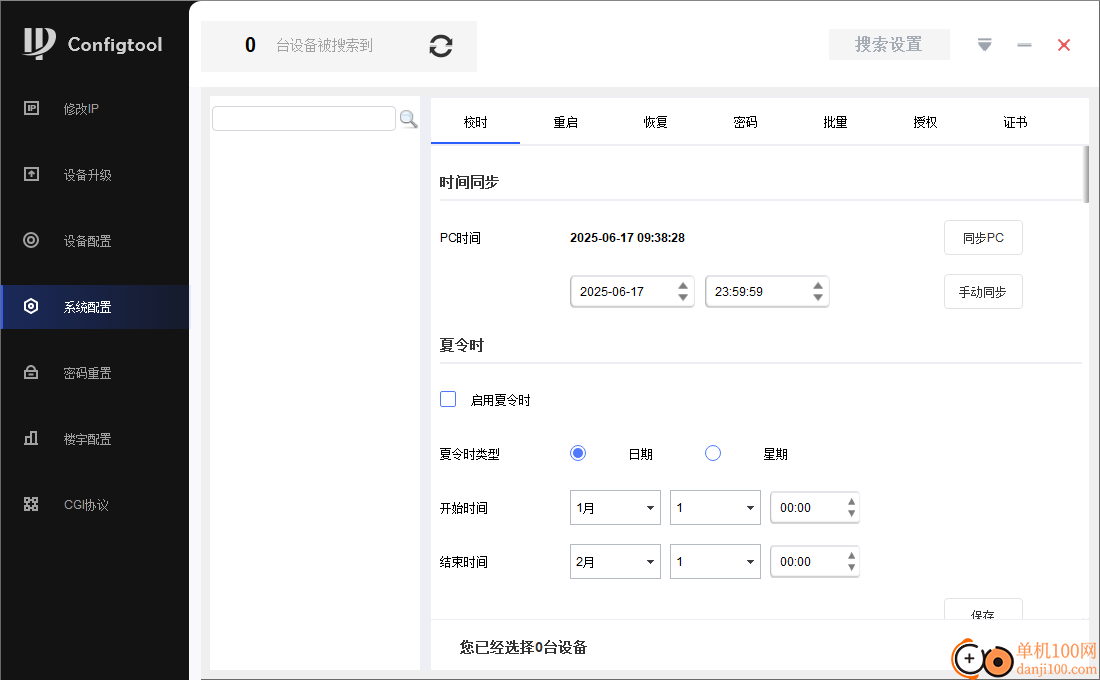Open 设备升级 in the sidebar

click(x=95, y=175)
